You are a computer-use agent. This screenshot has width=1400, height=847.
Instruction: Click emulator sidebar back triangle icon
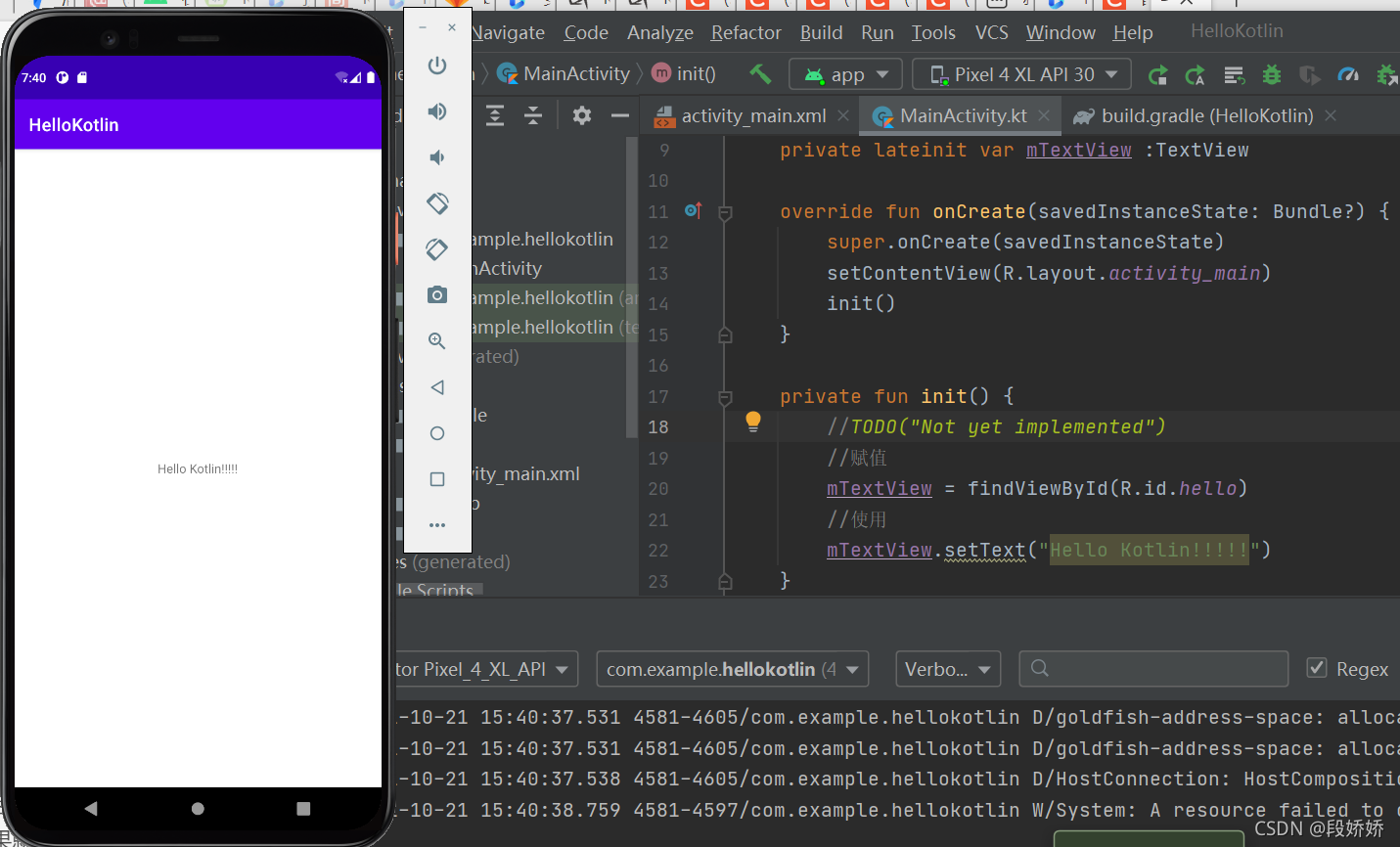pos(437,387)
